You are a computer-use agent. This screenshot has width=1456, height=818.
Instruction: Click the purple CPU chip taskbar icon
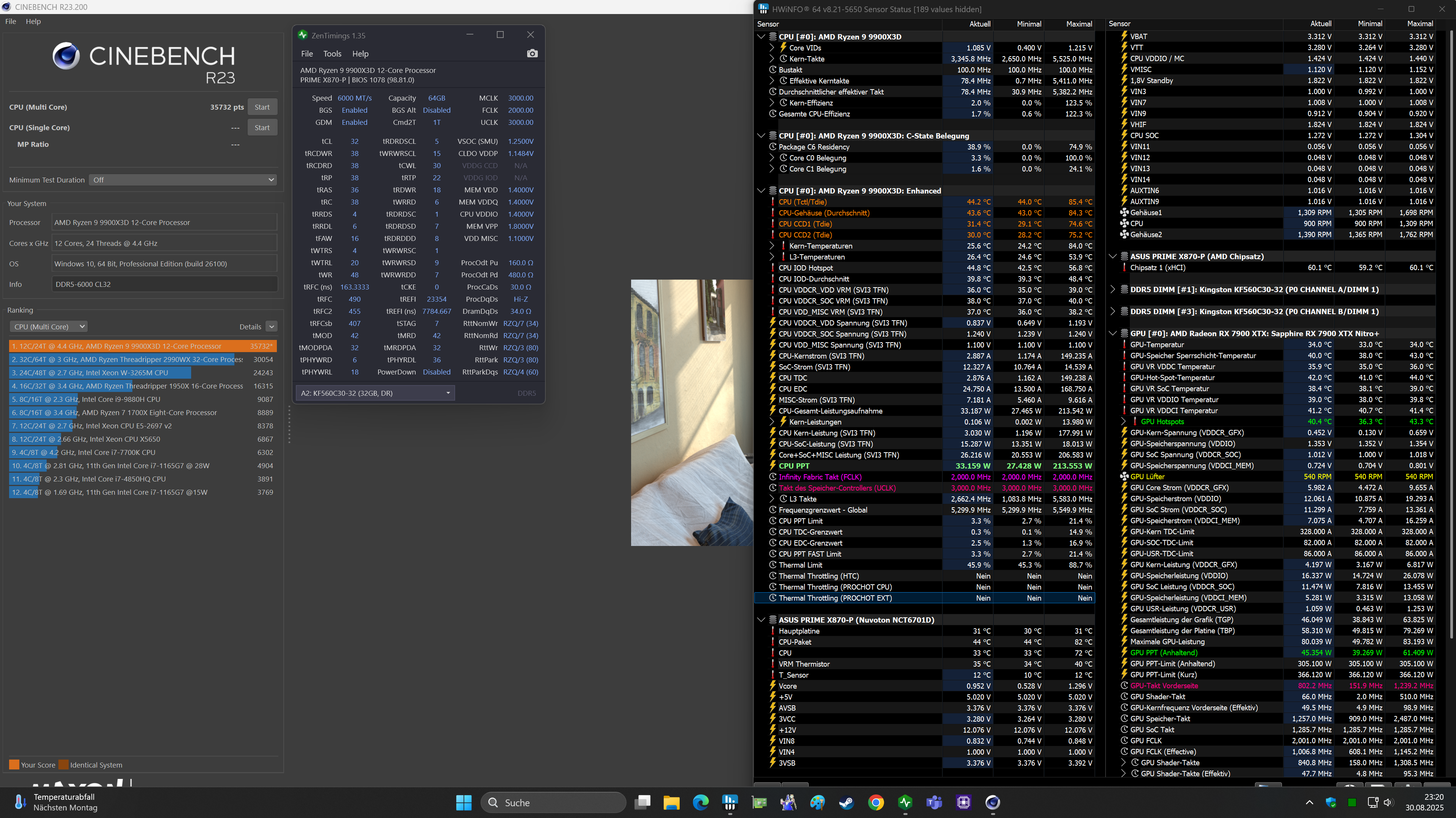point(963,802)
